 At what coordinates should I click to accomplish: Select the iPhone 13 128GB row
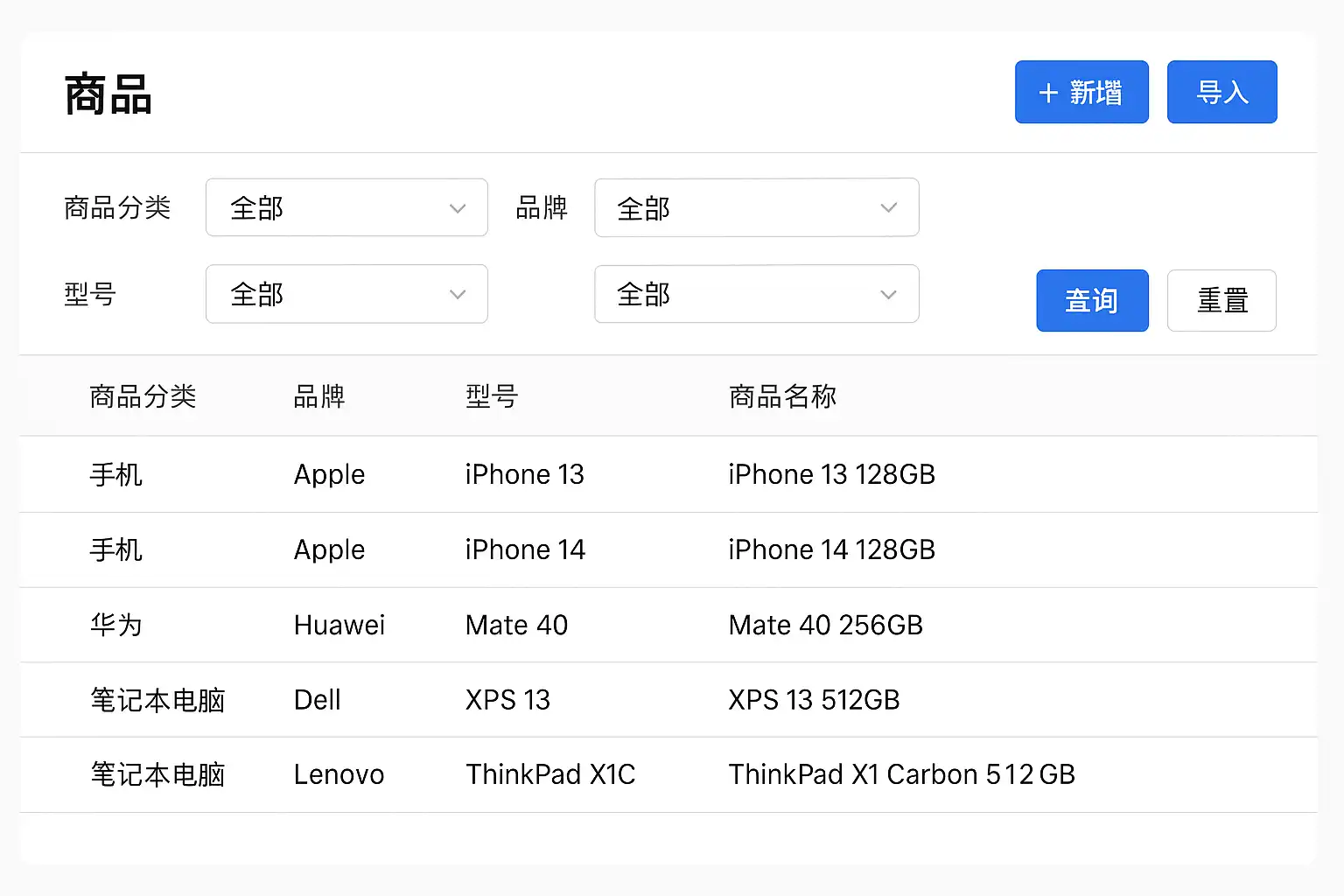click(x=831, y=474)
